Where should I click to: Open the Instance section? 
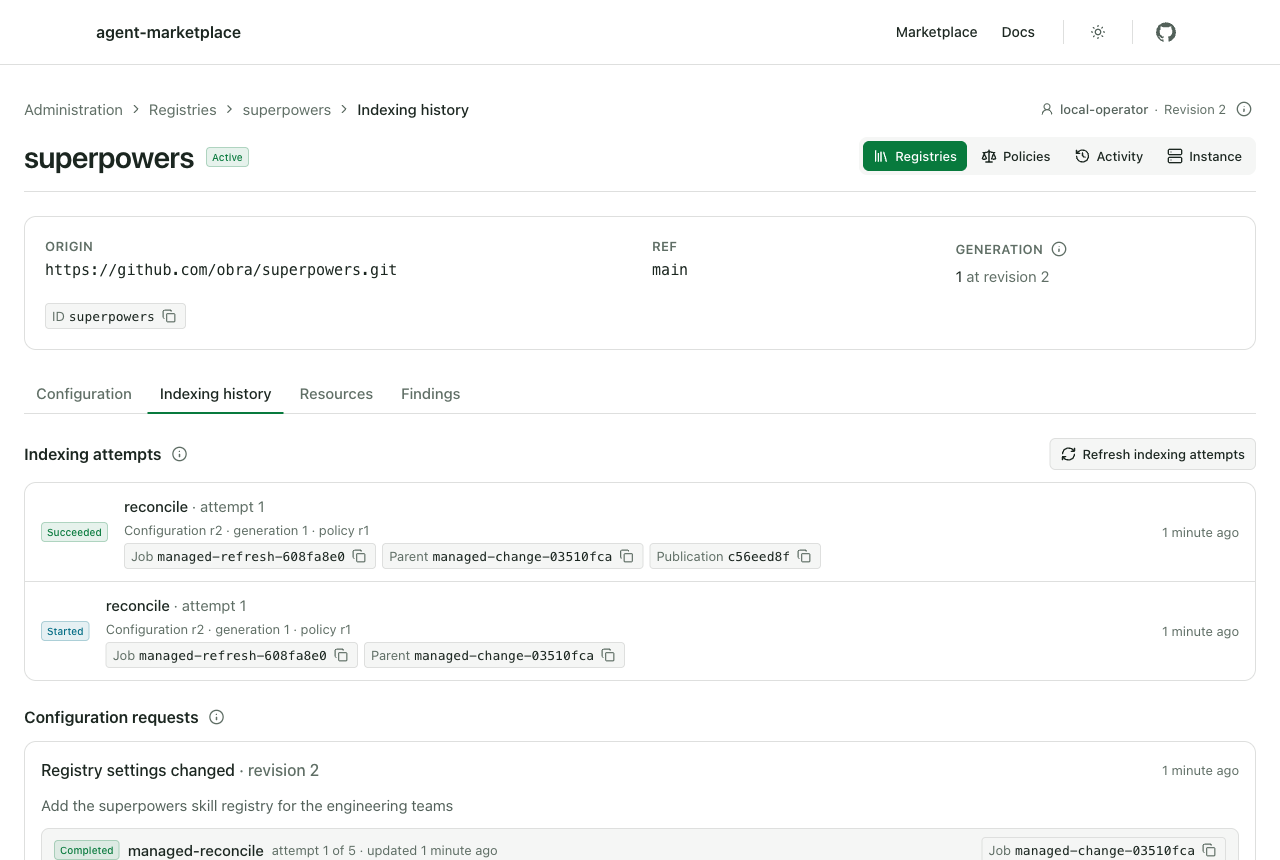coord(1204,156)
